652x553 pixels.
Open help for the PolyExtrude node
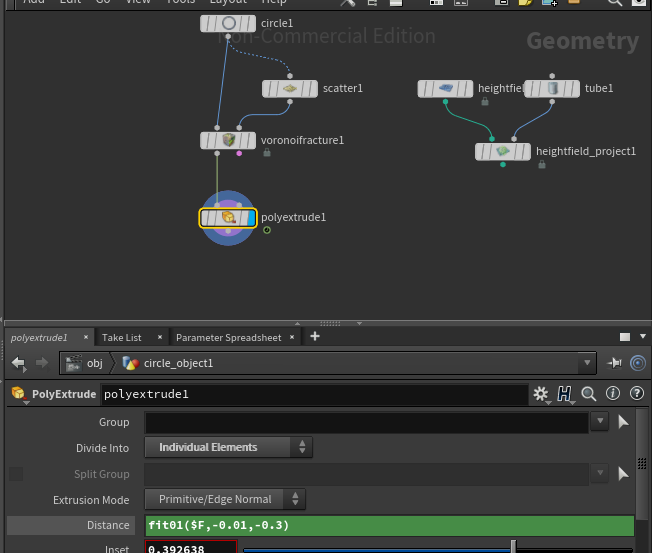tap(634, 394)
